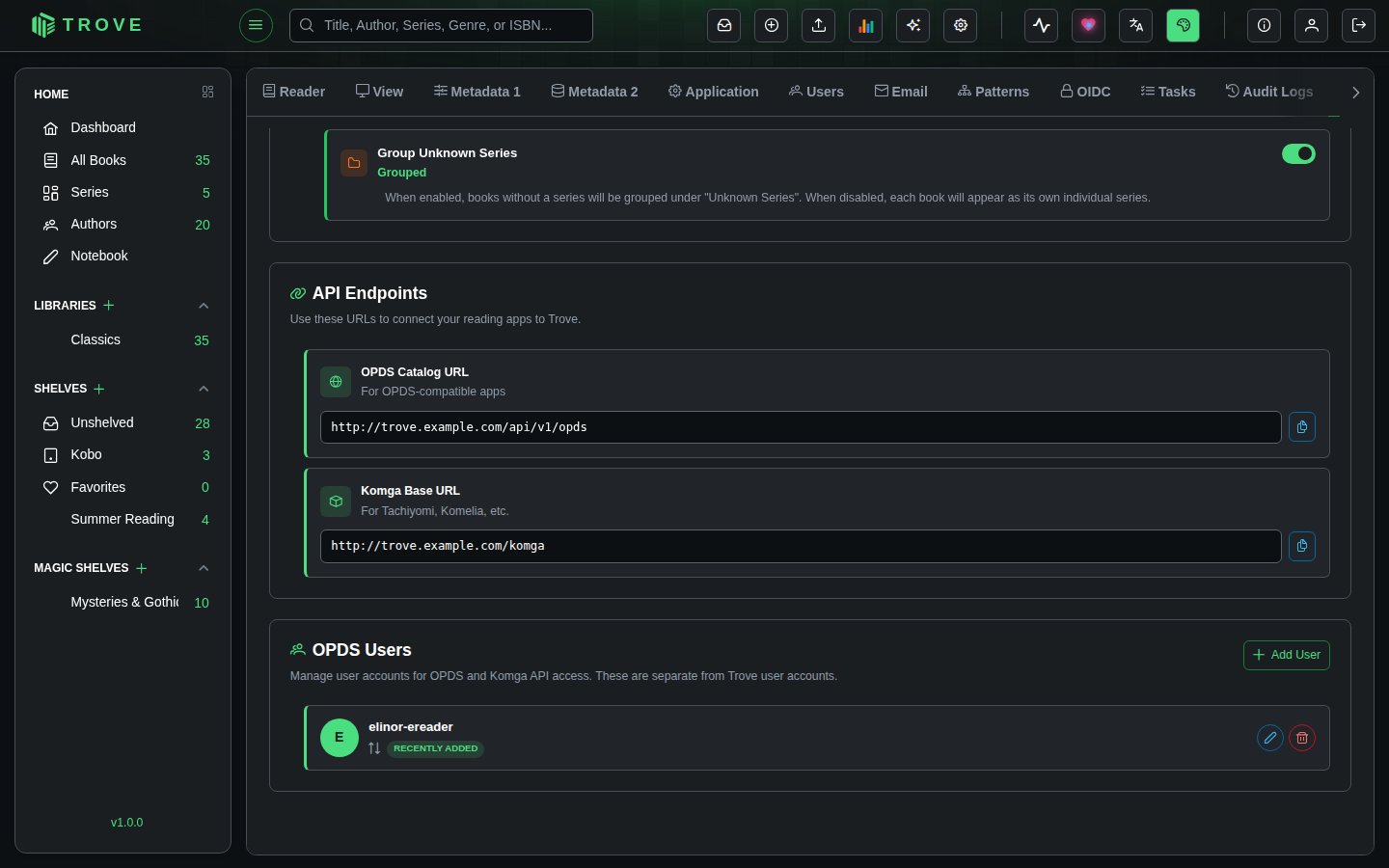Click the search field for title or author
1389x868 pixels.
(441, 25)
